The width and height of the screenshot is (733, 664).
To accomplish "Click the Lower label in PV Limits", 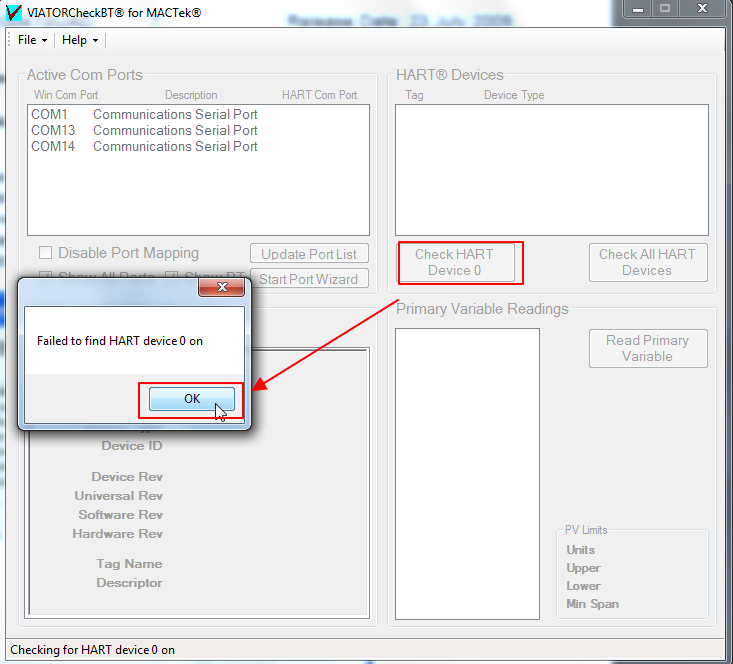I will (583, 586).
